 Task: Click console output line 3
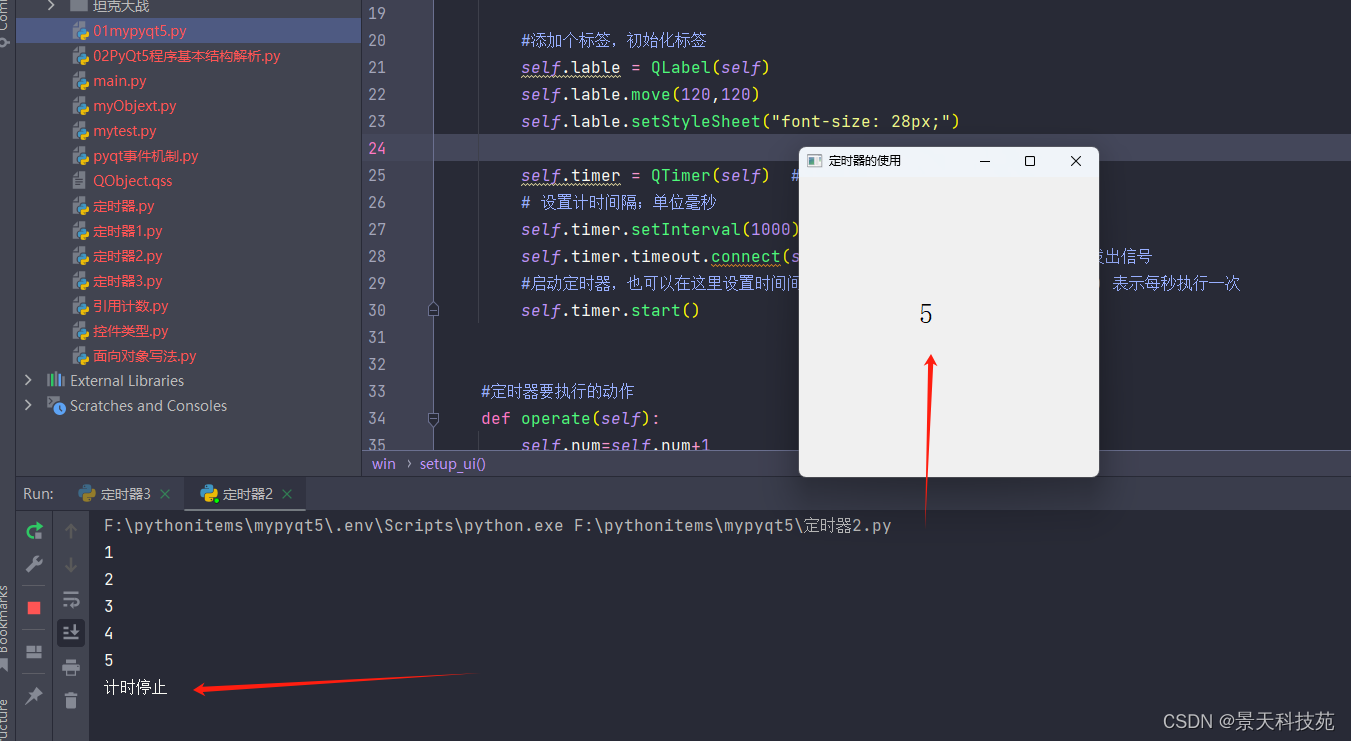tap(109, 606)
